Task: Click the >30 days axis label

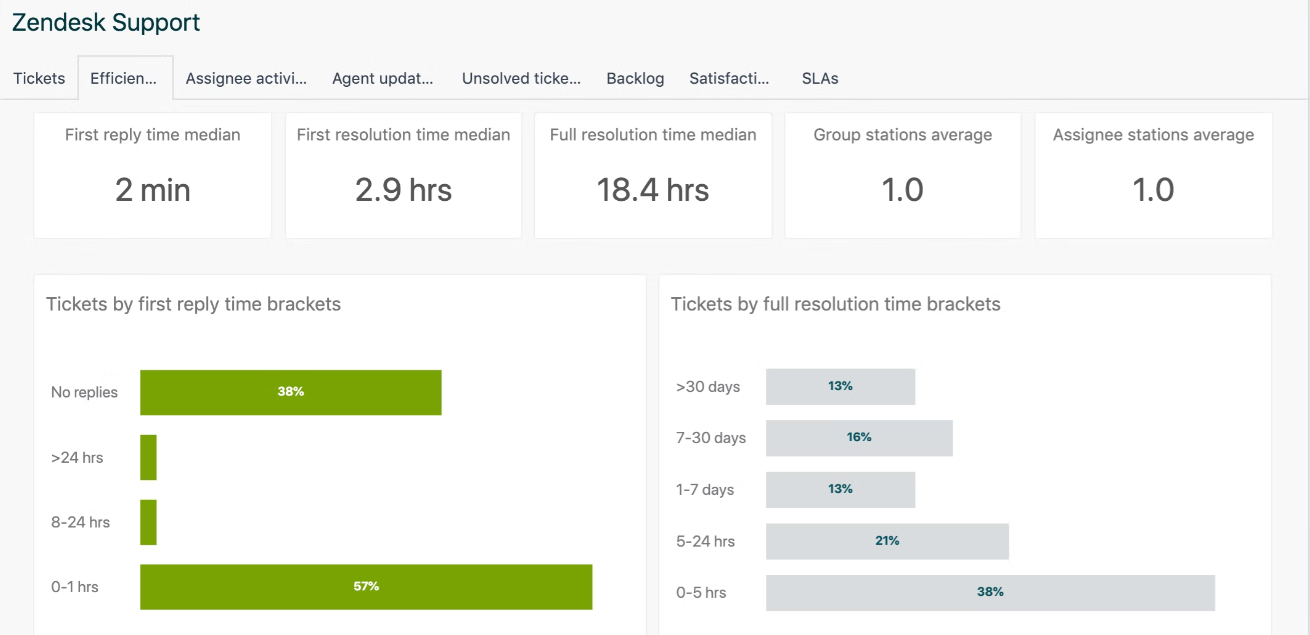Action: (x=708, y=387)
